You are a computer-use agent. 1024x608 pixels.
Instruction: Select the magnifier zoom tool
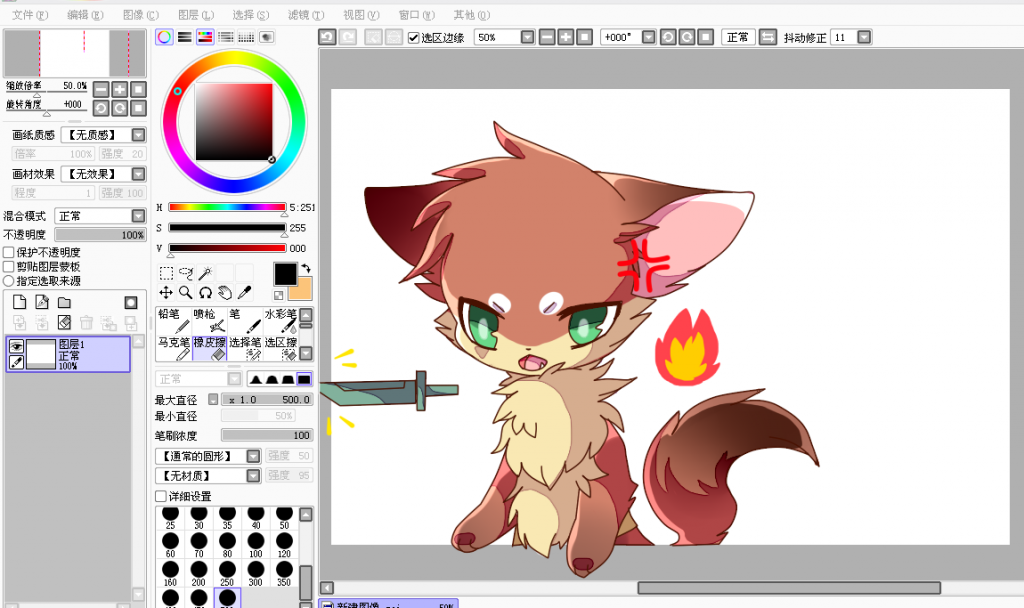(x=186, y=293)
